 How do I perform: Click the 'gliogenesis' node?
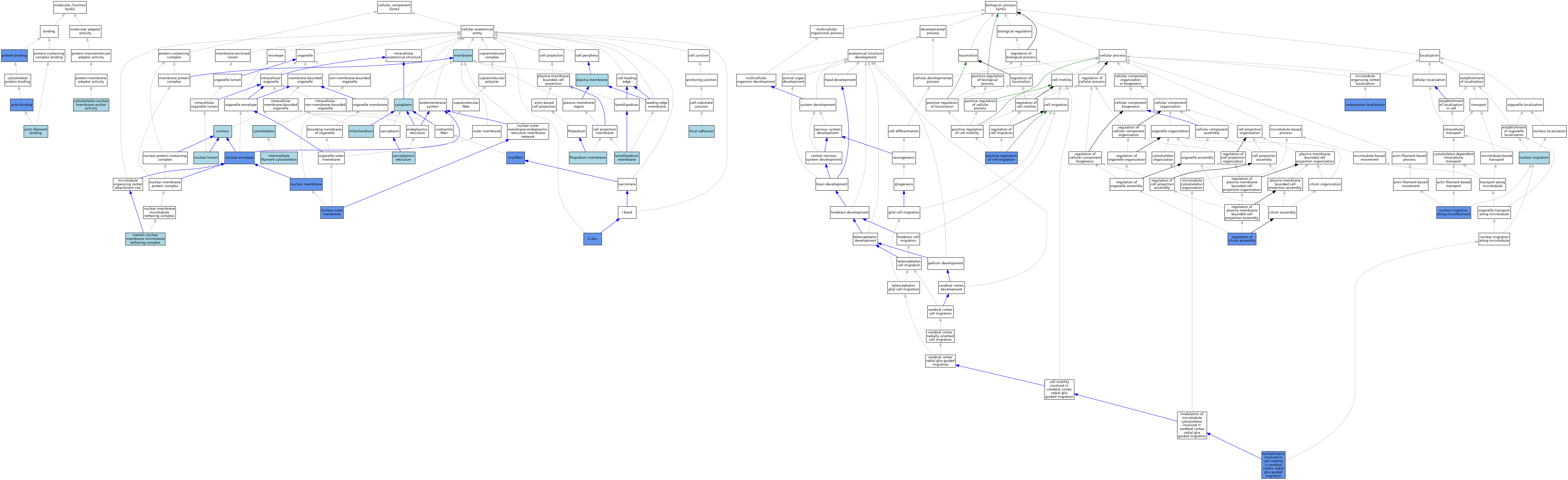tap(903, 184)
